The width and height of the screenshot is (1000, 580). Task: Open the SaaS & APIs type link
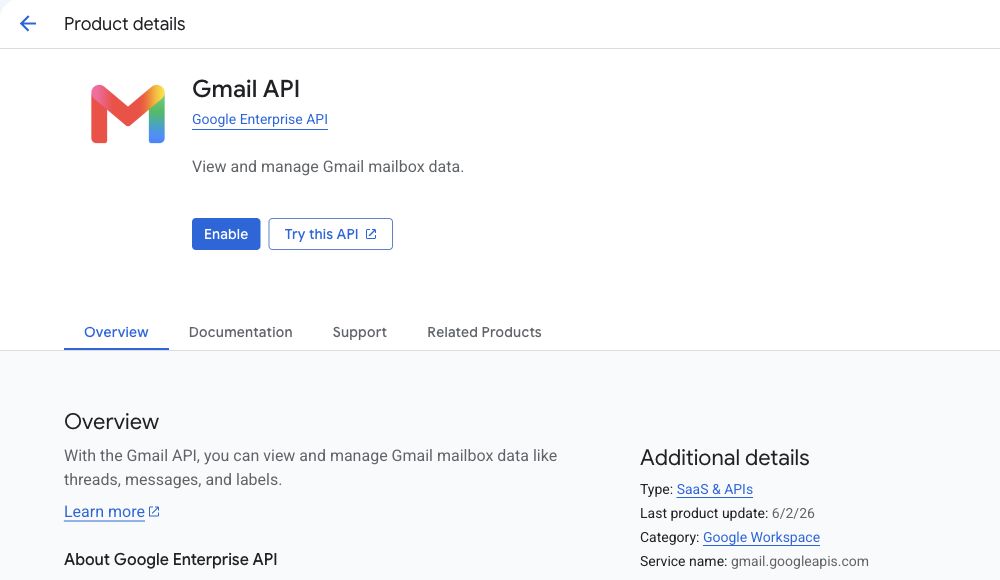[x=714, y=489]
